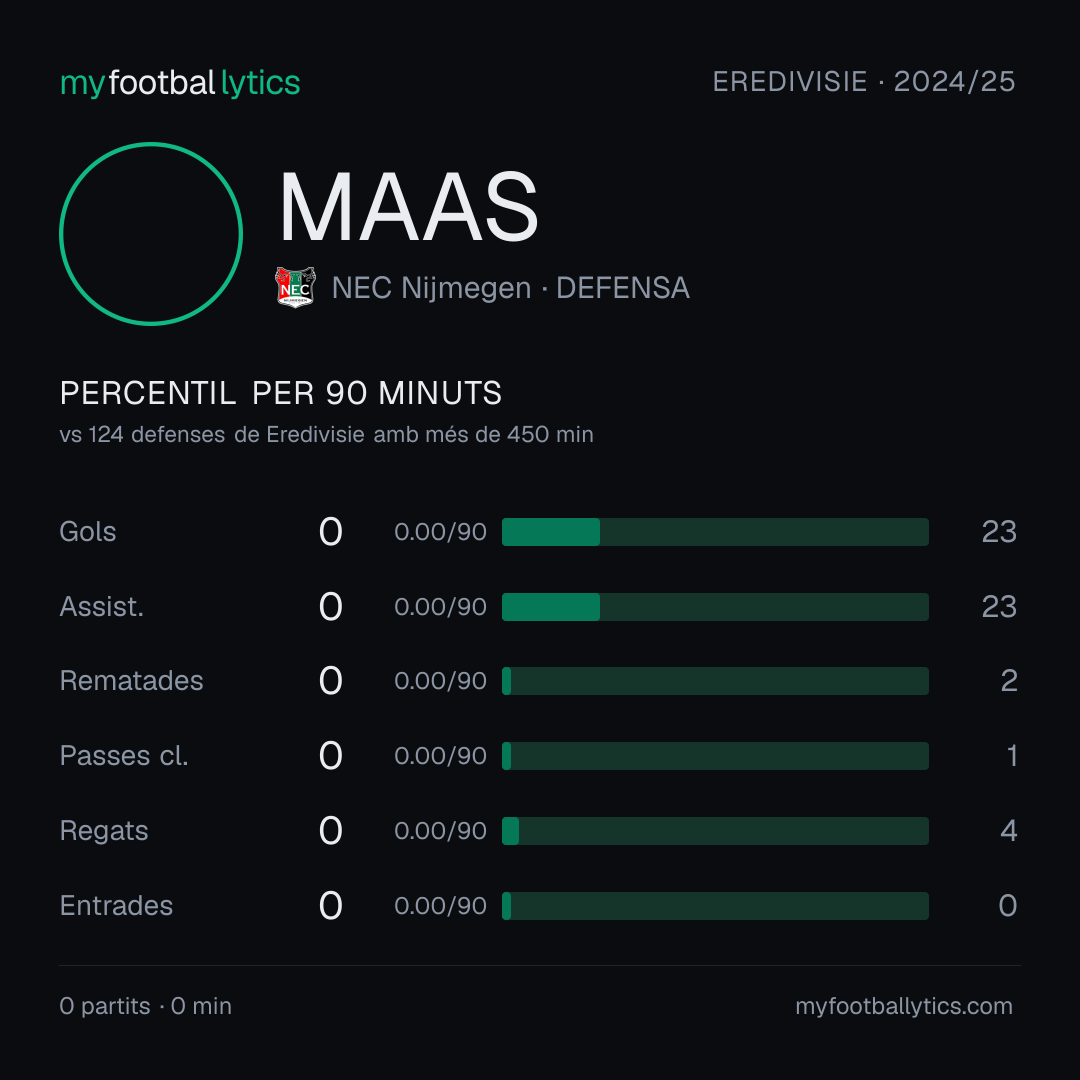Viewport: 1080px width, 1080px height.
Task: Click the Passes cl. percentile bar
Action: pos(715,756)
